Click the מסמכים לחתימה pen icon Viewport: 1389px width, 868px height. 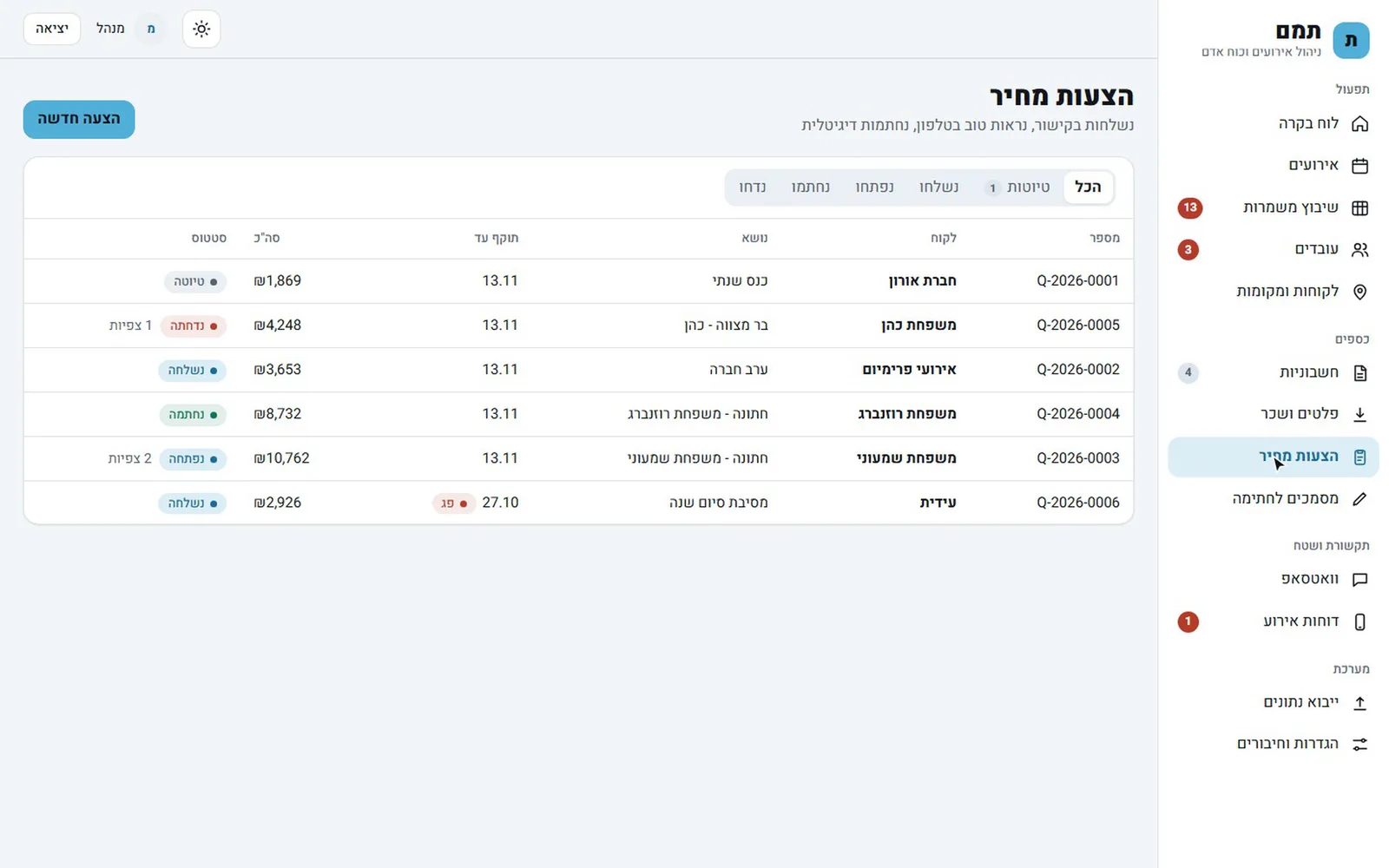click(x=1359, y=498)
